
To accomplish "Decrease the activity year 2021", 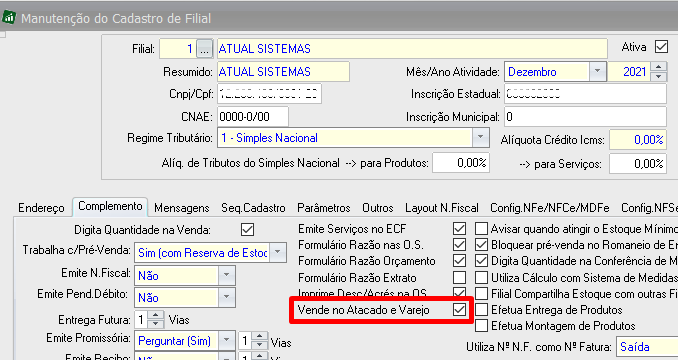I will (658, 76).
